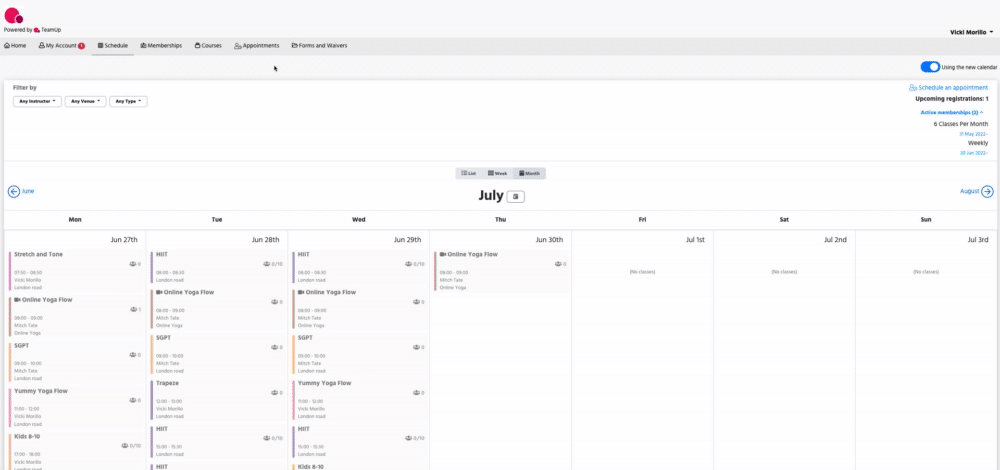
Task: Click the pink color bar on Yummy Yoga Flow Monday
Action: tap(10, 399)
